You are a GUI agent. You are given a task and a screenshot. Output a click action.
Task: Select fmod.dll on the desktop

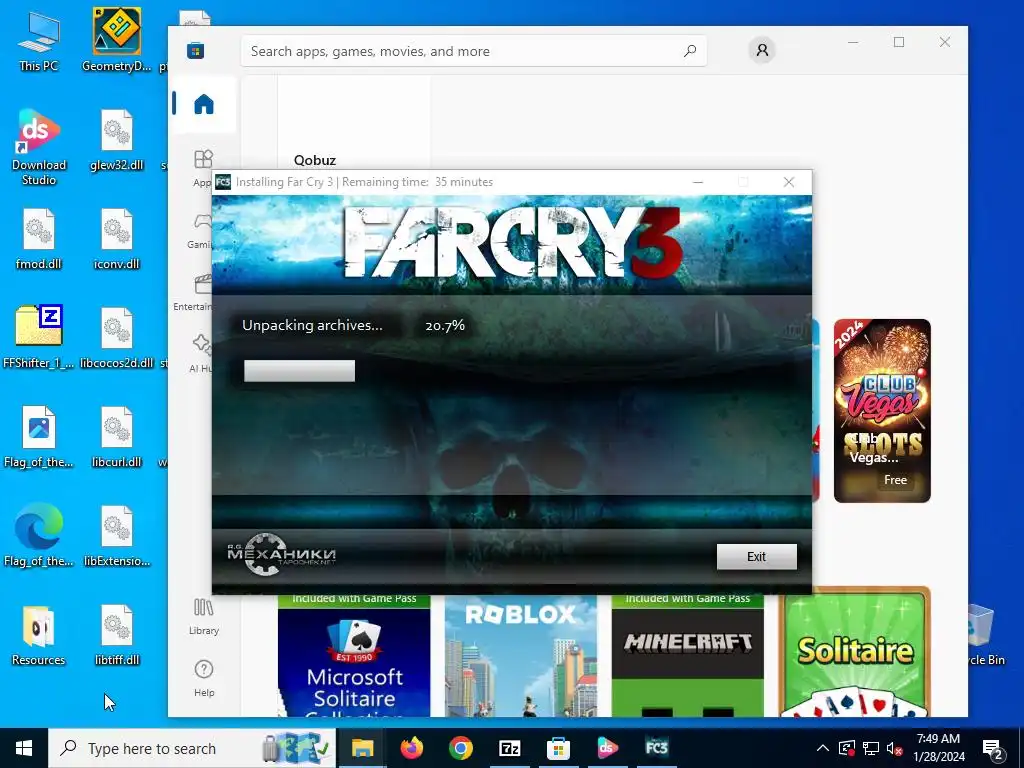tap(38, 239)
